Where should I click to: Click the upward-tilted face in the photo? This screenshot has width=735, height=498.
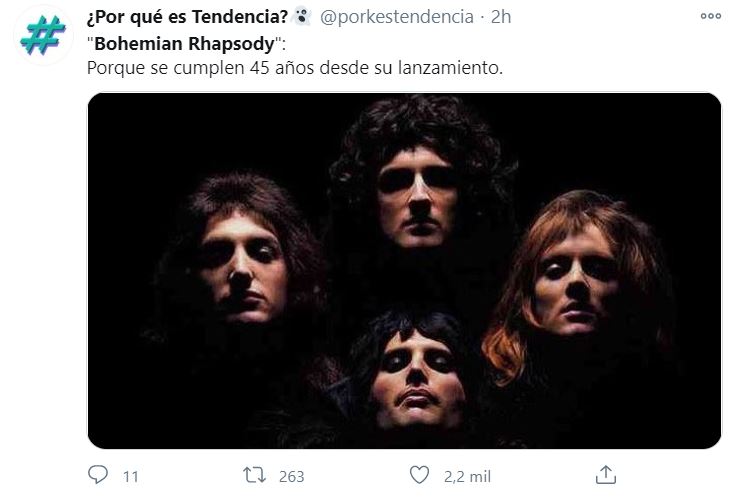click(x=417, y=380)
